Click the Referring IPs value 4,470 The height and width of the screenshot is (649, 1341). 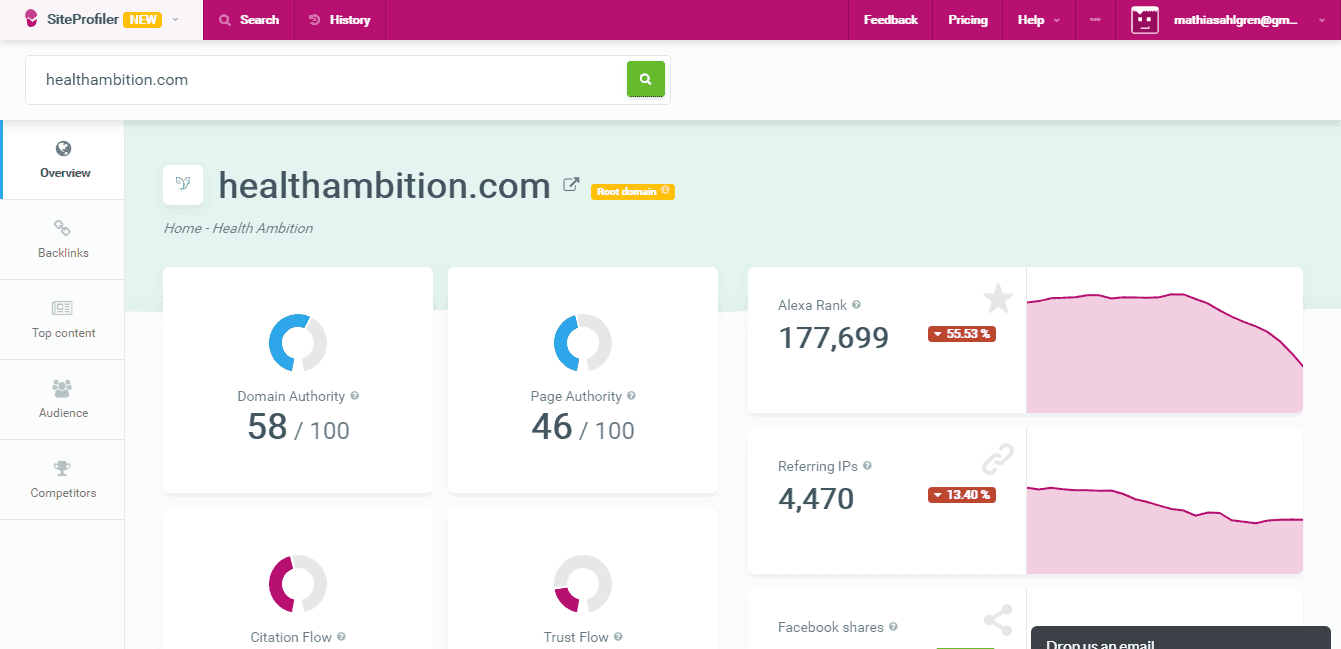coord(816,498)
